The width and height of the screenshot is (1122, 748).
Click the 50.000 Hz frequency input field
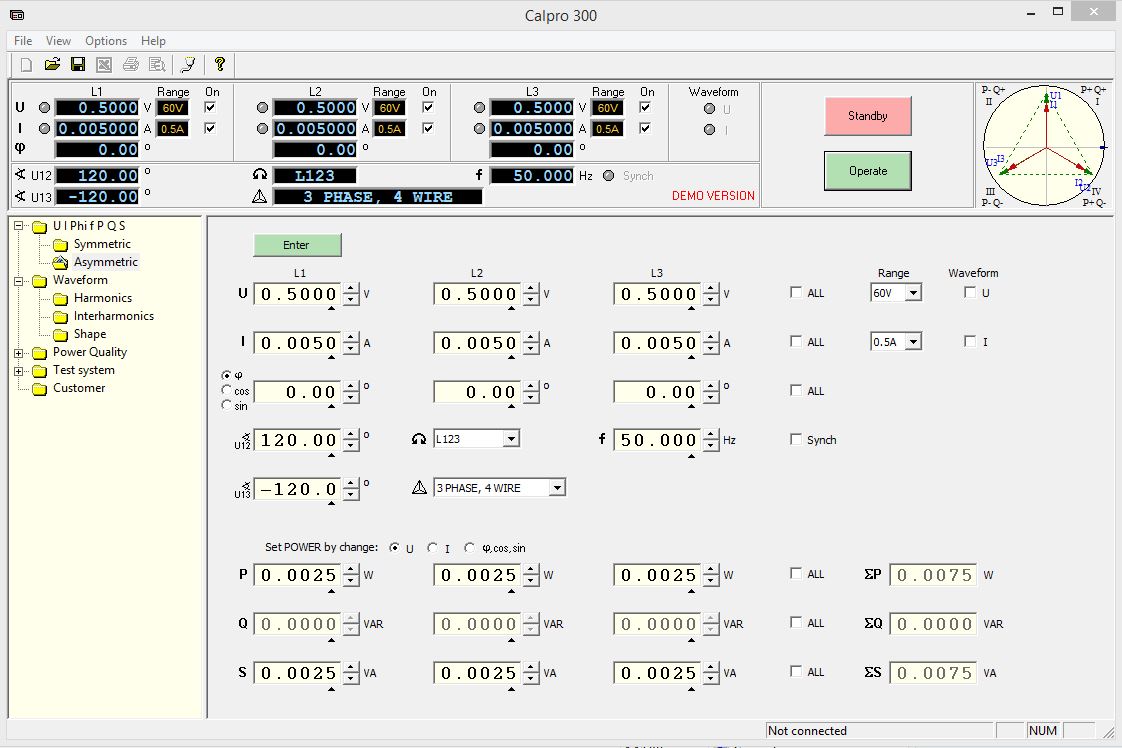click(658, 440)
